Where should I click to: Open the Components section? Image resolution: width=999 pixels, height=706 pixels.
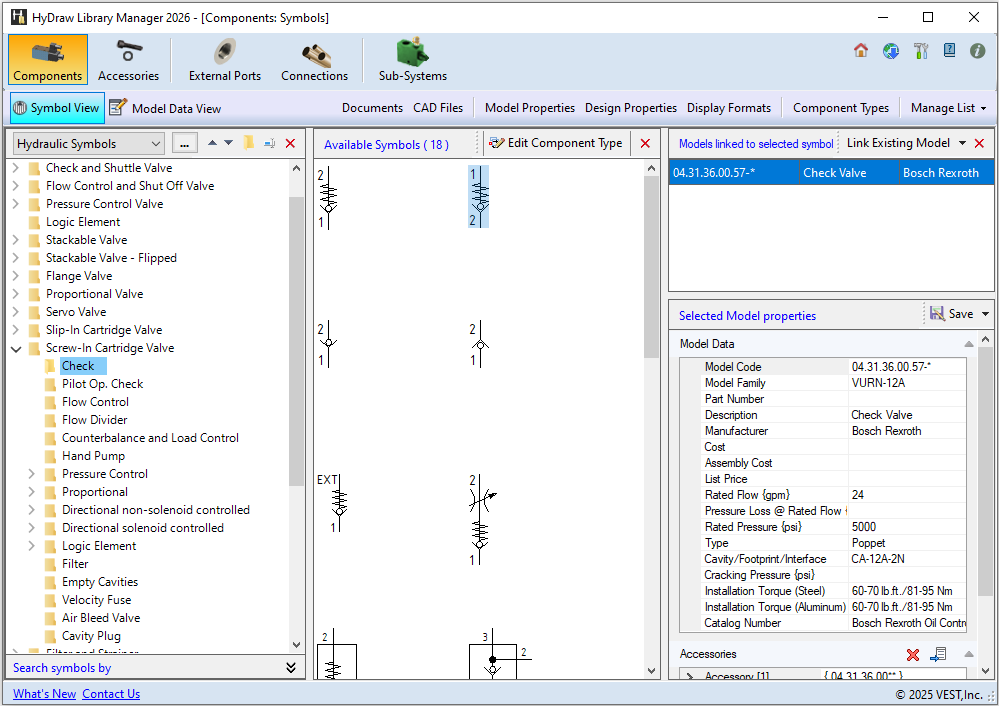point(48,59)
